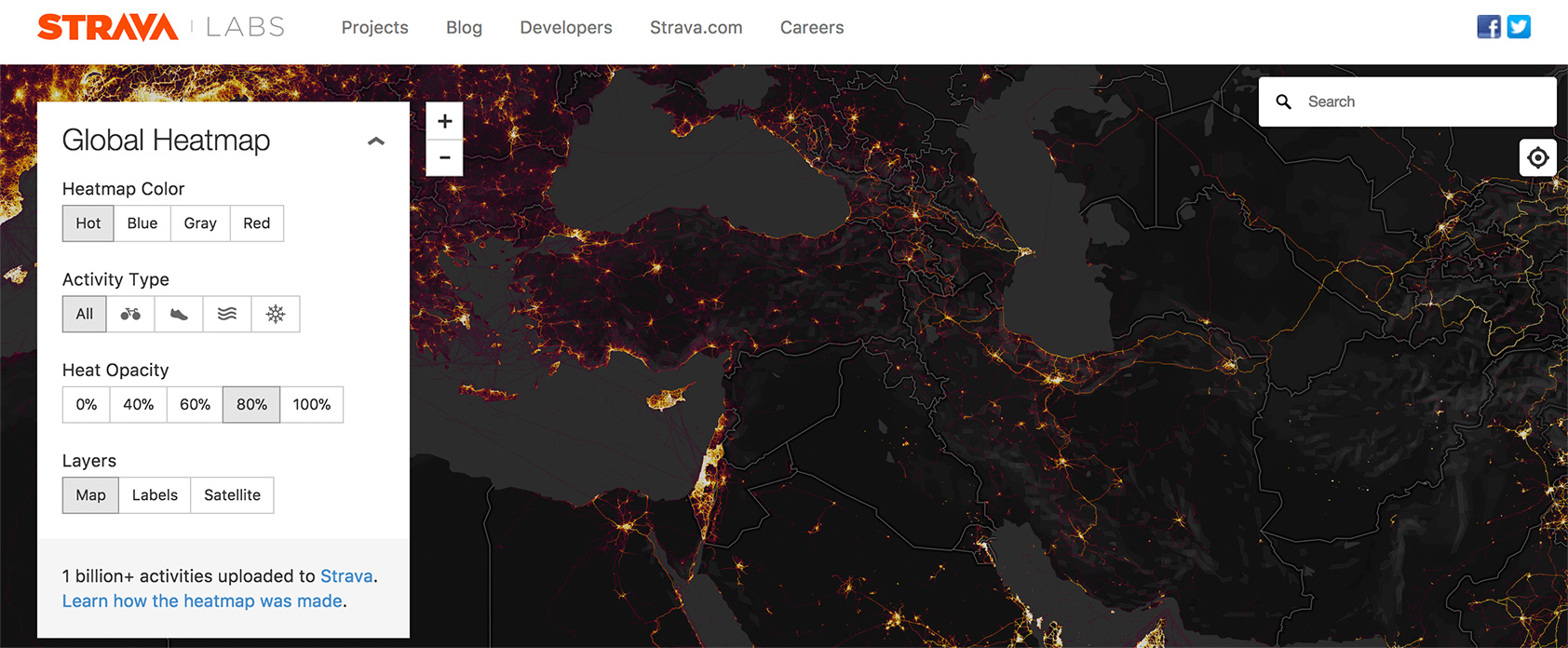Follow the Strava link in panel footer

click(x=346, y=576)
